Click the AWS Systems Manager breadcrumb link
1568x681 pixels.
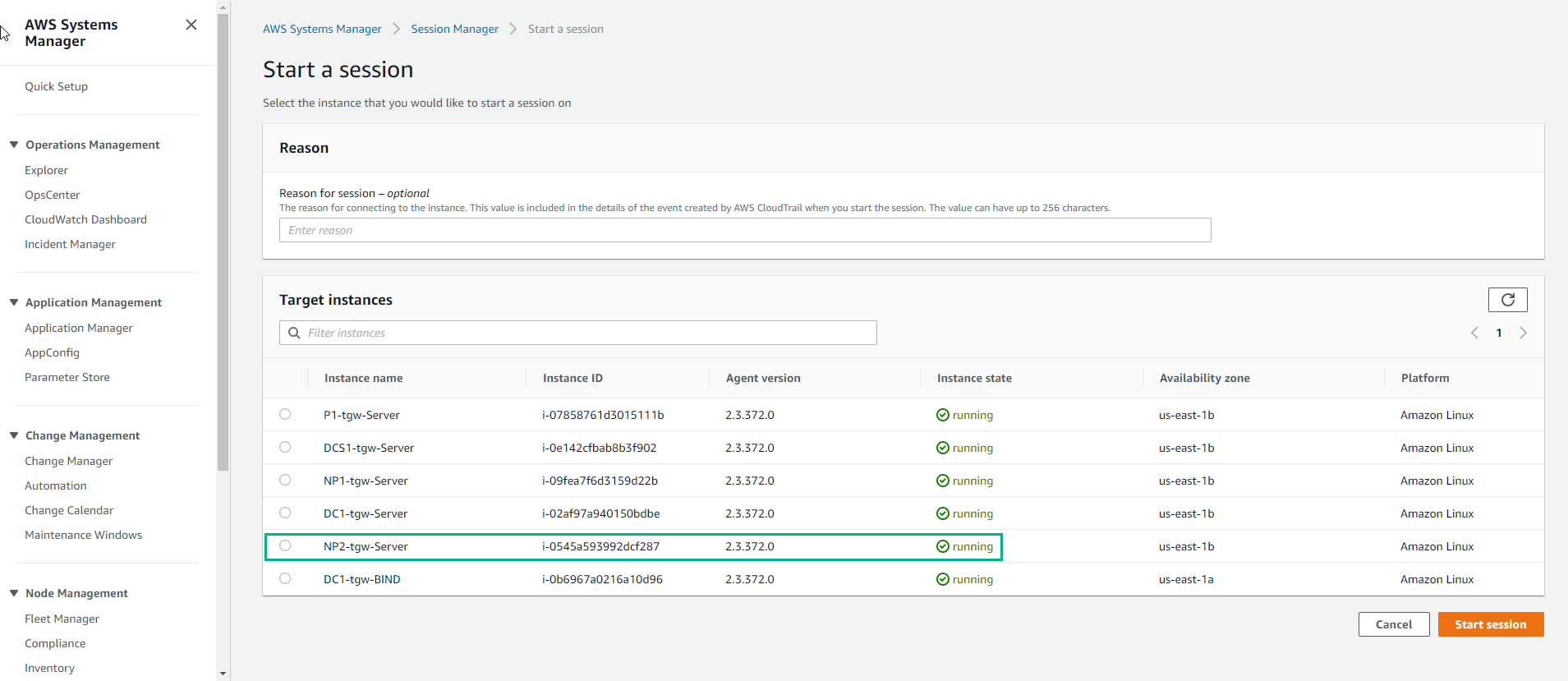[322, 29]
